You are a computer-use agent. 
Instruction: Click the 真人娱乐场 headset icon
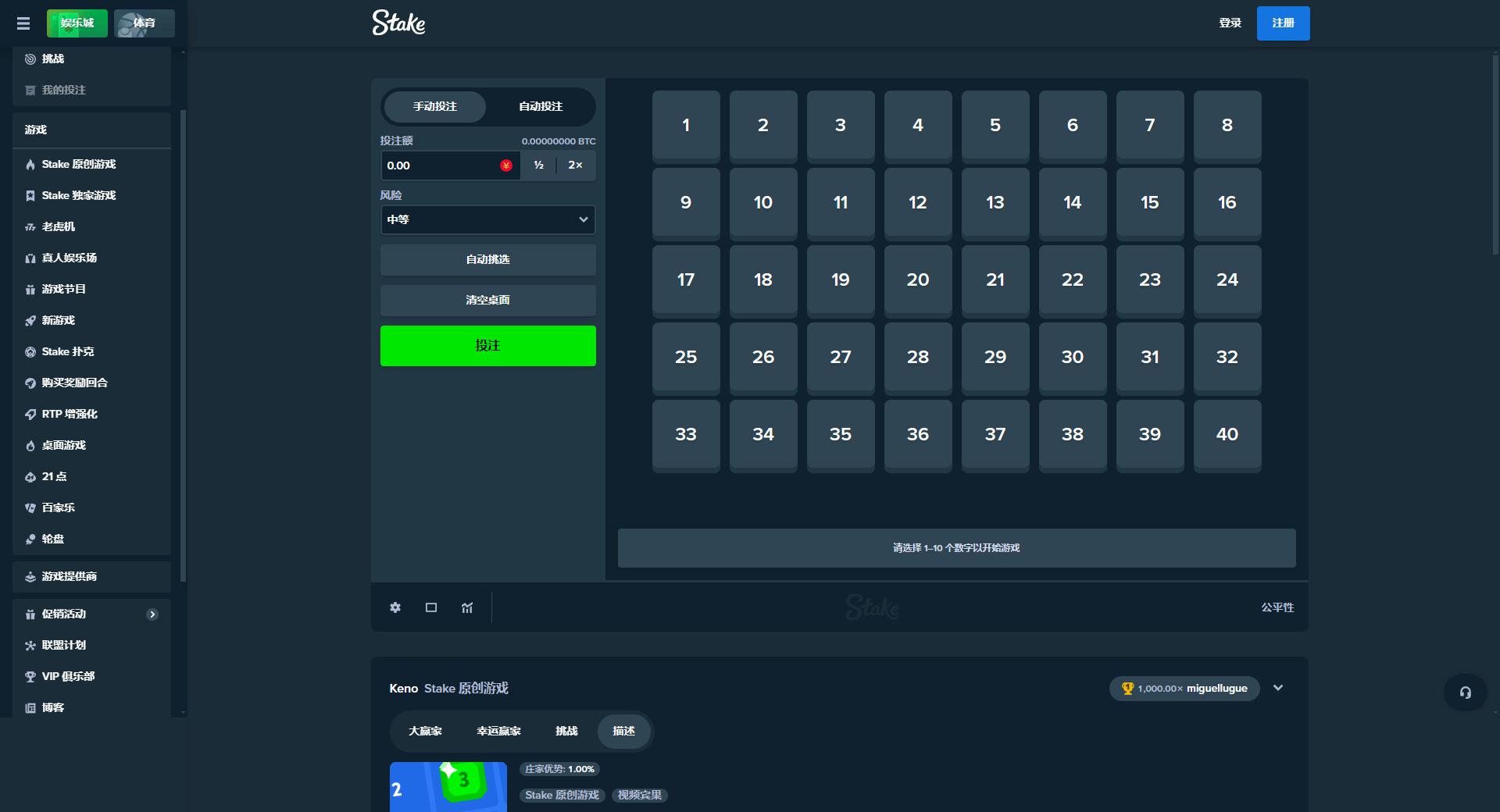[x=30, y=258]
